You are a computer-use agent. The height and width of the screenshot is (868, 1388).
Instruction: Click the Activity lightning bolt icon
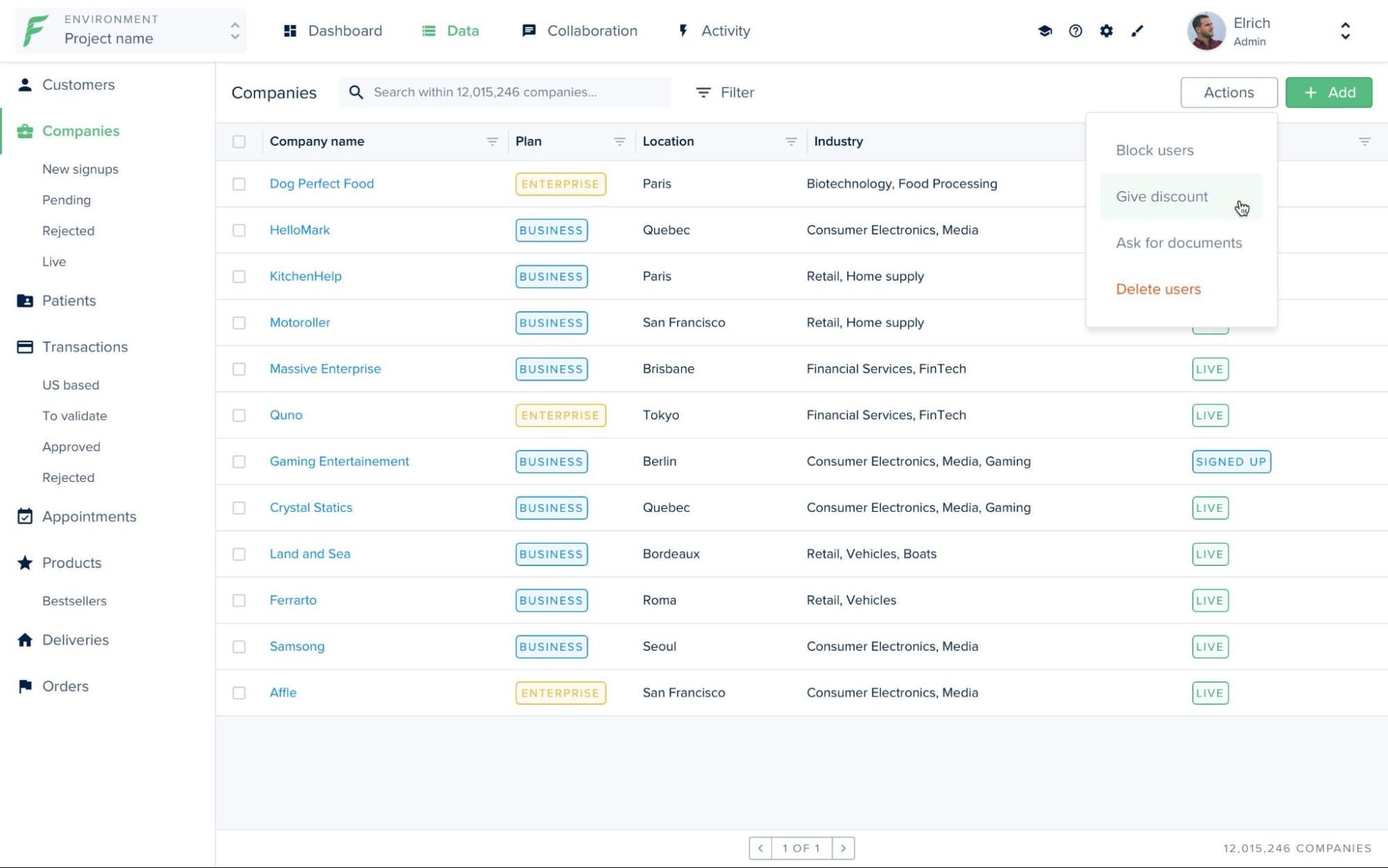click(x=683, y=31)
